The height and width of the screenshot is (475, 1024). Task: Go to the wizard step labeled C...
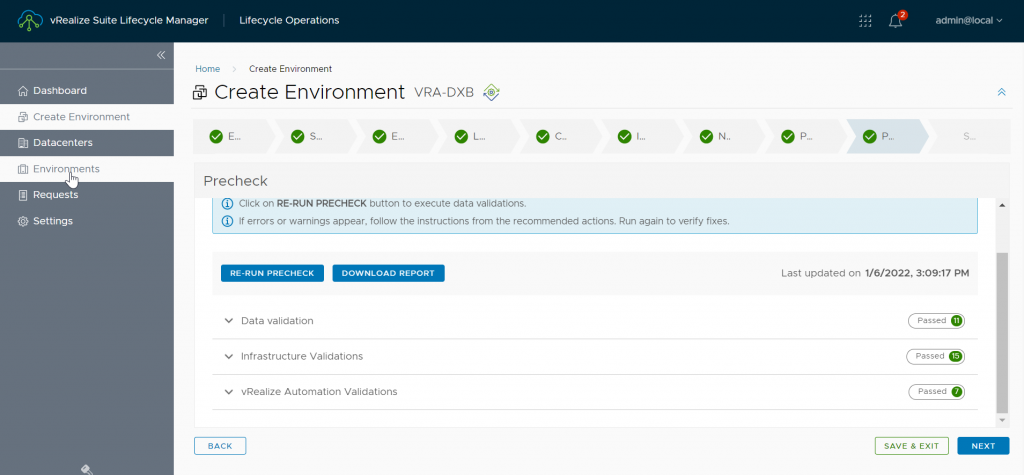click(559, 137)
